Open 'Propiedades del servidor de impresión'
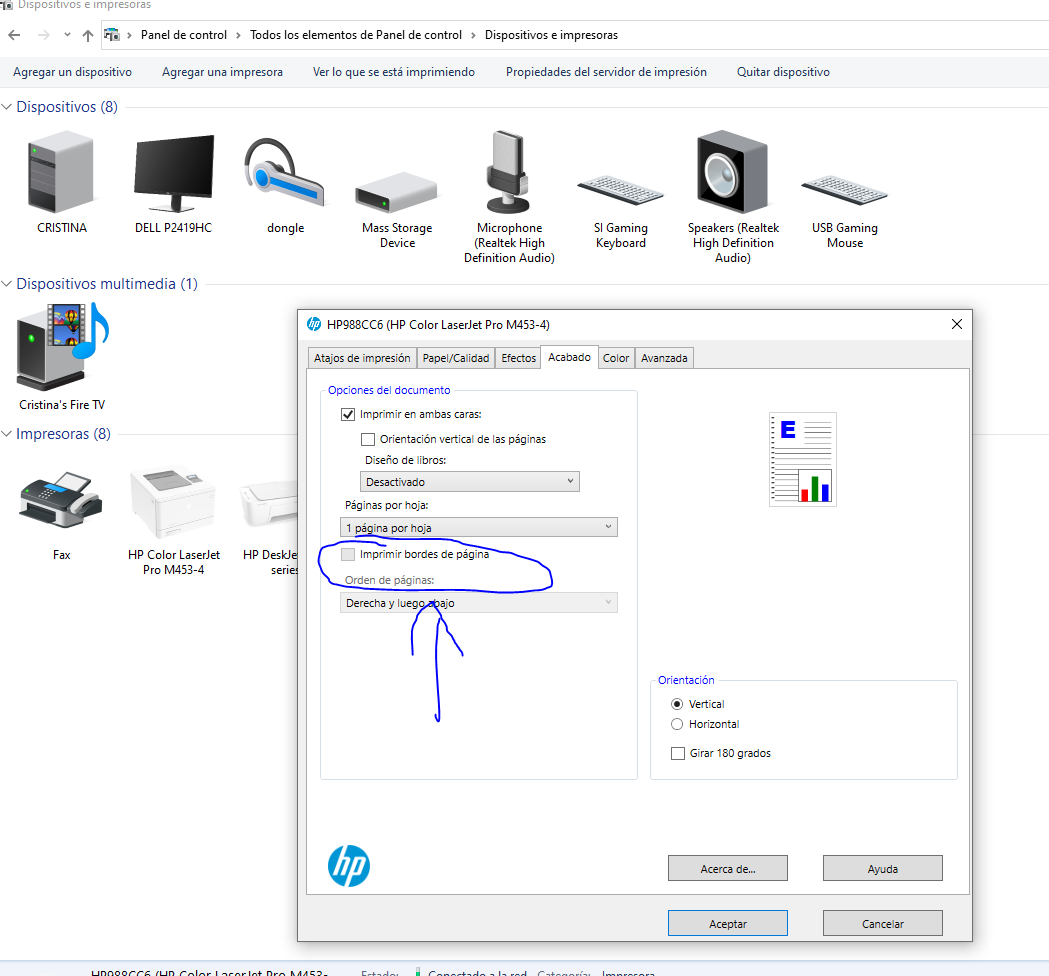The width and height of the screenshot is (1049, 976). (606, 72)
